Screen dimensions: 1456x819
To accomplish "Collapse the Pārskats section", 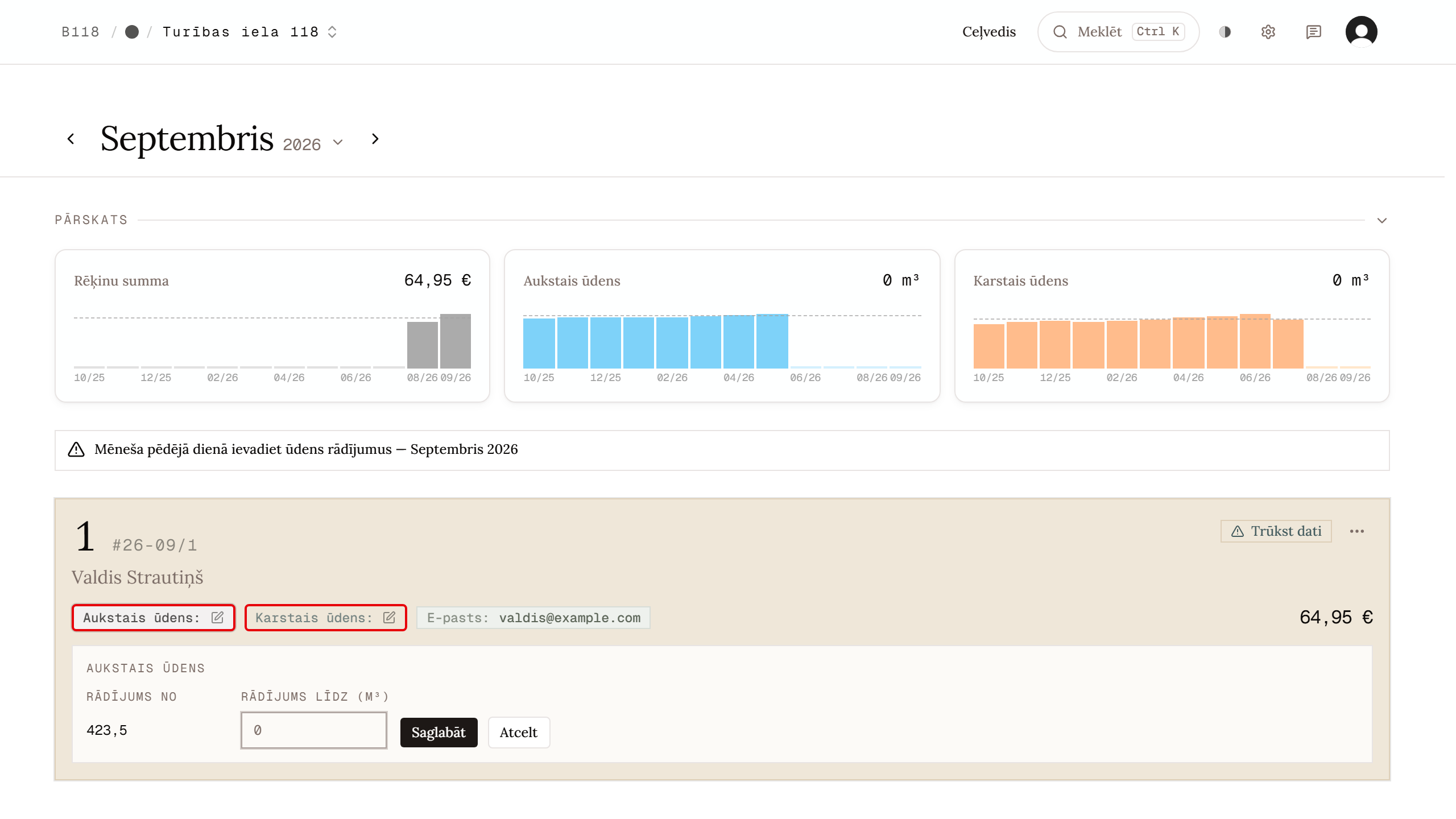I will (x=1382, y=220).
